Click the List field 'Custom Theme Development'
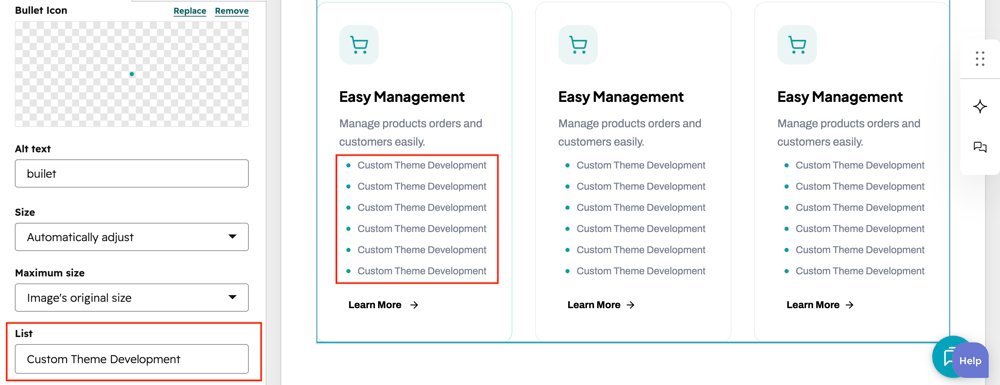The width and height of the screenshot is (1000, 385). (x=132, y=359)
